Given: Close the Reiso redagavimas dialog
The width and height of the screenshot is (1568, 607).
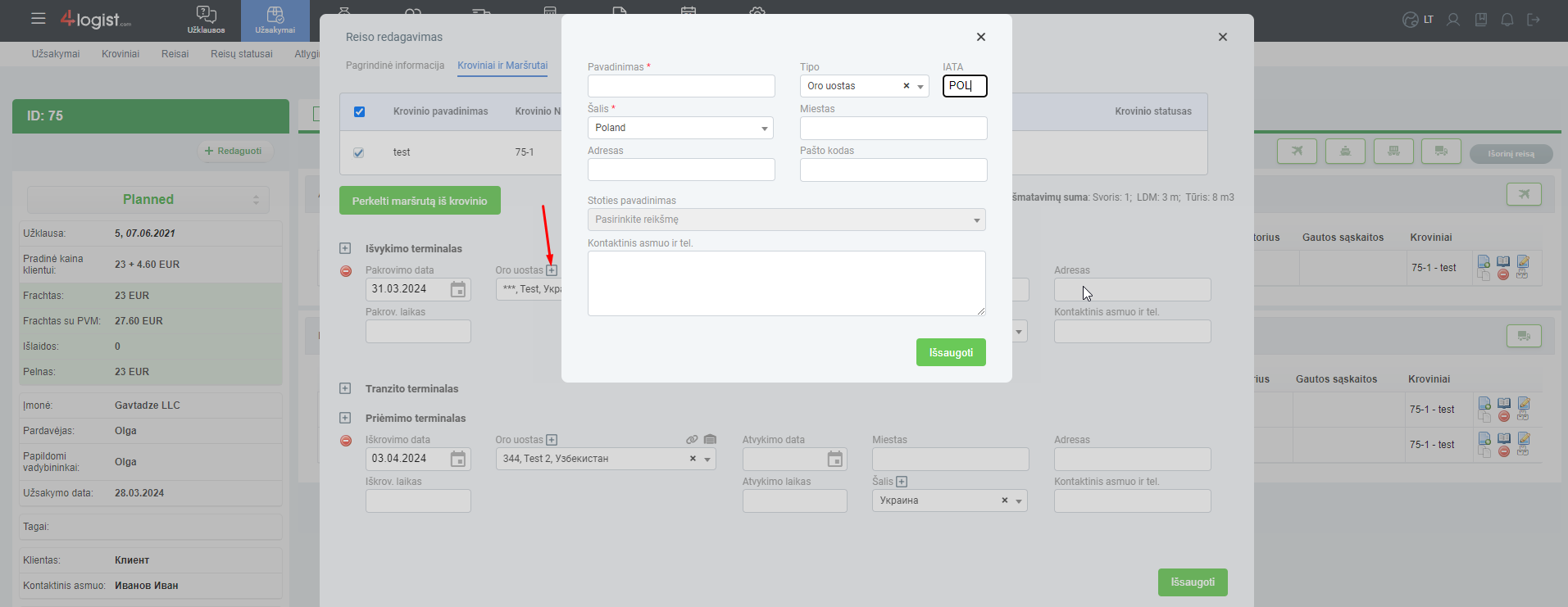Looking at the screenshot, I should pos(1223,37).
